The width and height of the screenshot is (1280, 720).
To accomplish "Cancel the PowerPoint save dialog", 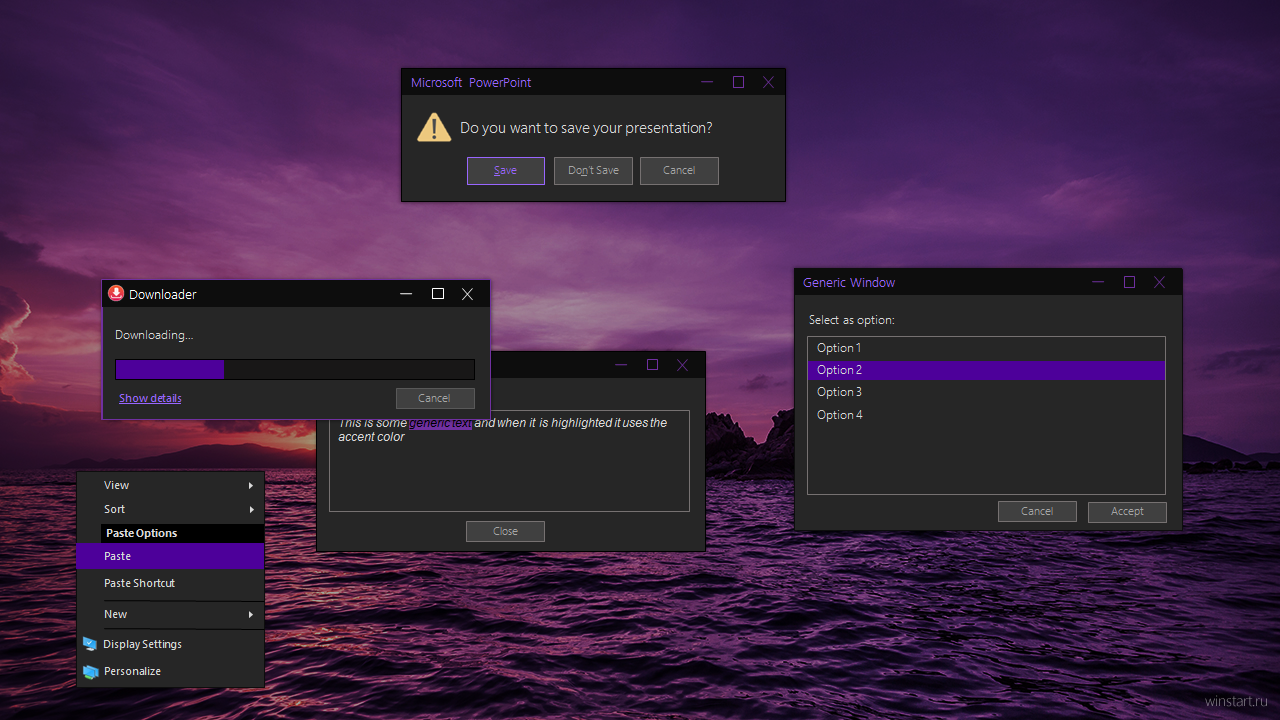I will point(679,170).
